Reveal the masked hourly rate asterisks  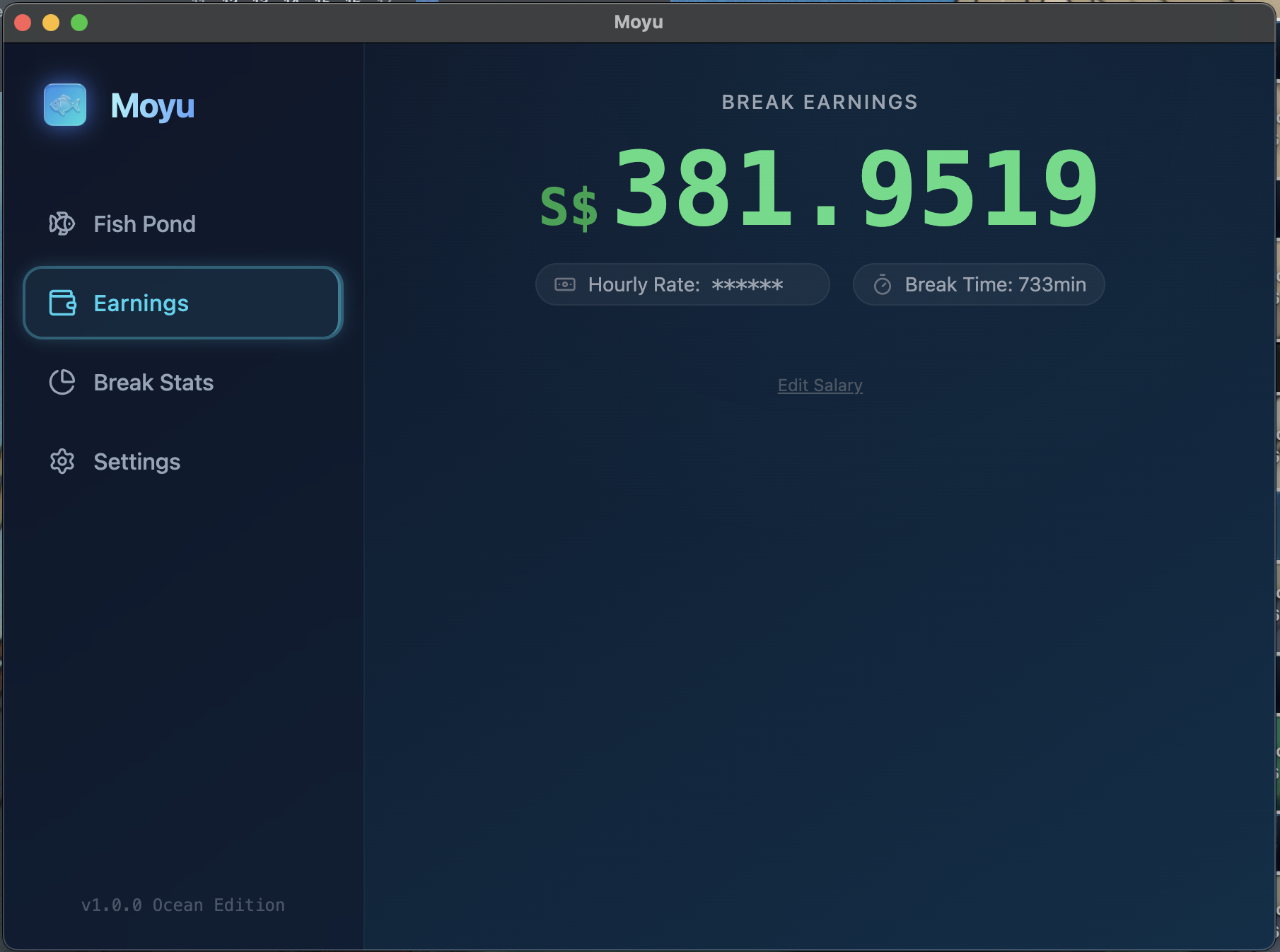pos(747,284)
